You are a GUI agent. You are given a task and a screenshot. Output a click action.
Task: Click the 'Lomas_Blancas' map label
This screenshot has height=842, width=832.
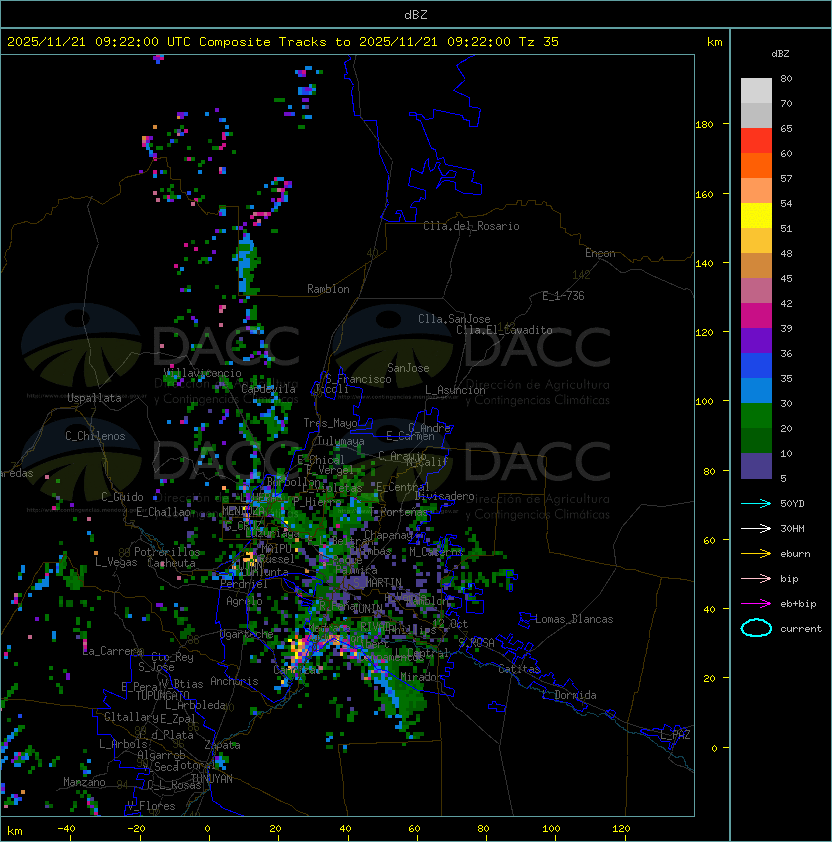coord(574,619)
